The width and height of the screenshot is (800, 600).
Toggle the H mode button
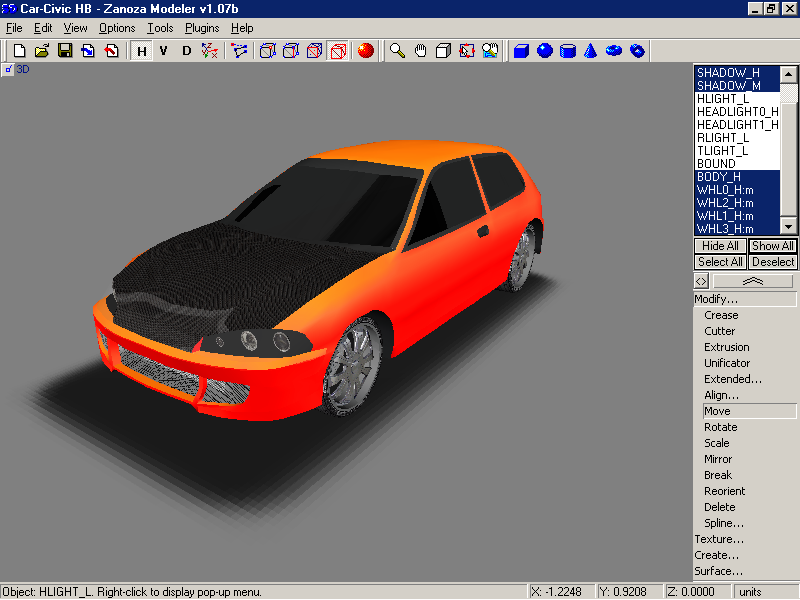click(x=141, y=50)
